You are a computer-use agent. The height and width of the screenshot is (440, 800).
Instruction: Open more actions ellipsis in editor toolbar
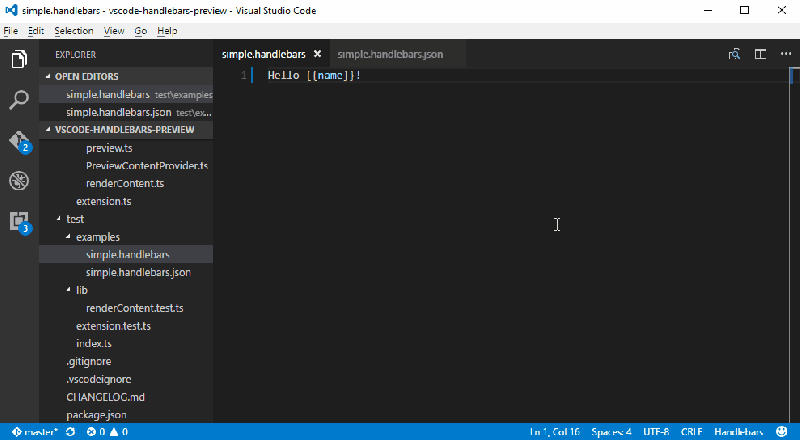[786, 54]
